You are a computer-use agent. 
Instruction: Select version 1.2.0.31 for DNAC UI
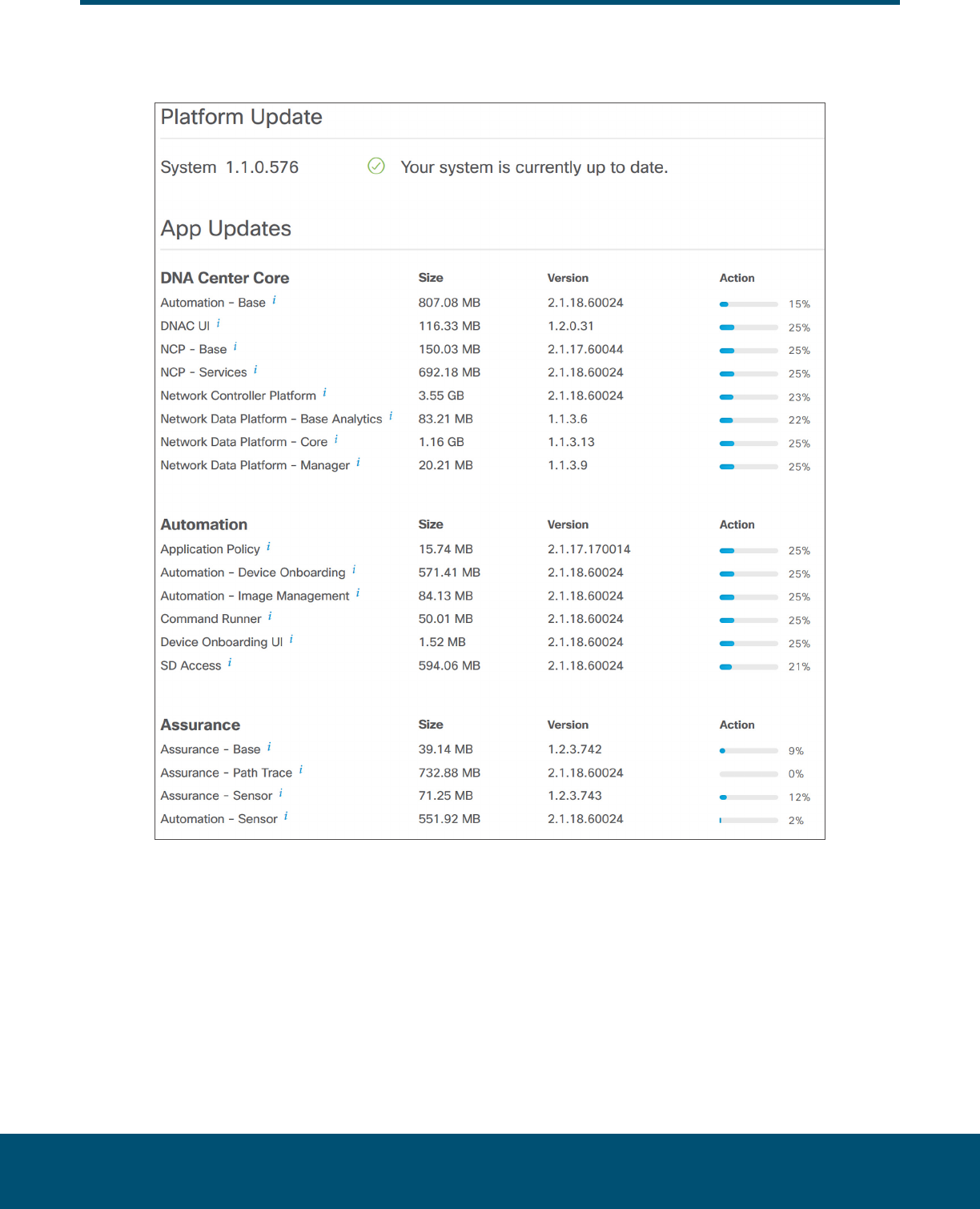pyautogui.click(x=571, y=326)
